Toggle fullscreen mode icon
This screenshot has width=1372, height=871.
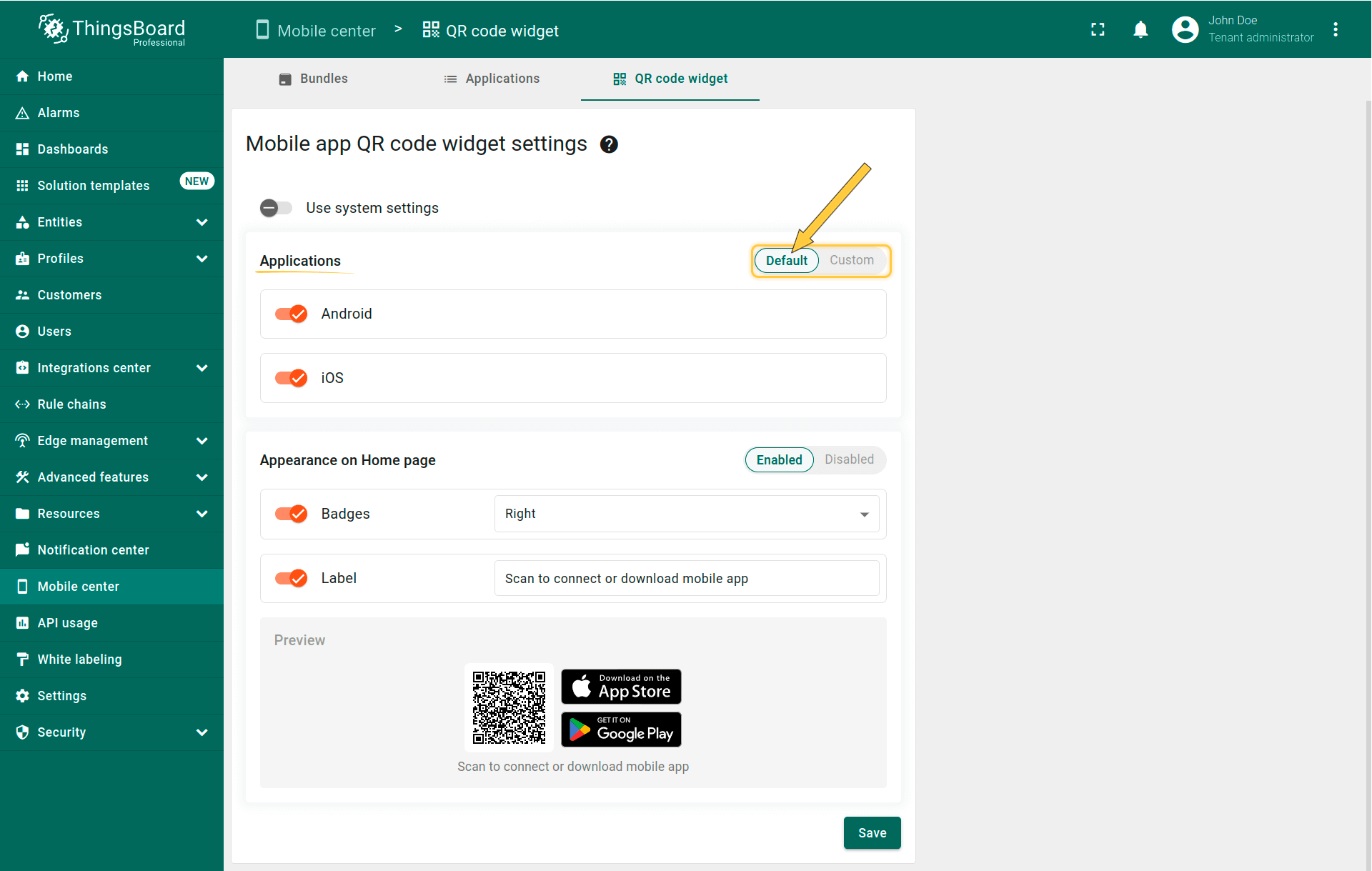tap(1098, 29)
